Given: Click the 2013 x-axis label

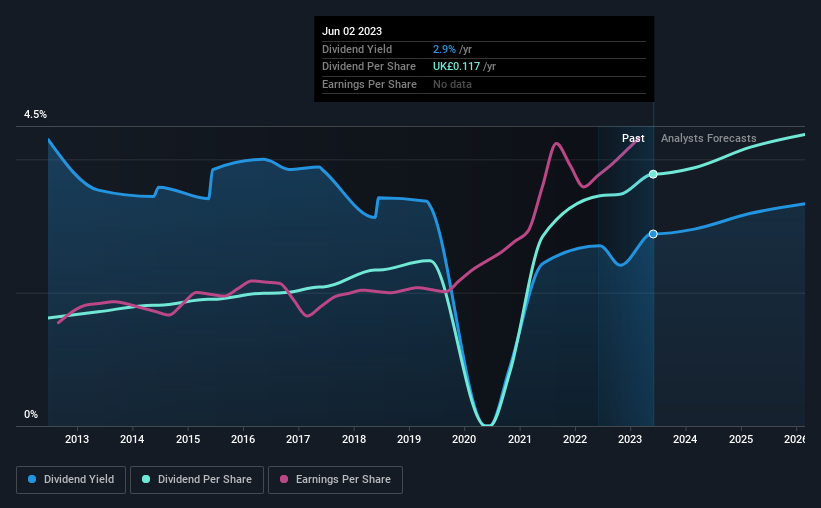Looking at the screenshot, I should [x=77, y=439].
